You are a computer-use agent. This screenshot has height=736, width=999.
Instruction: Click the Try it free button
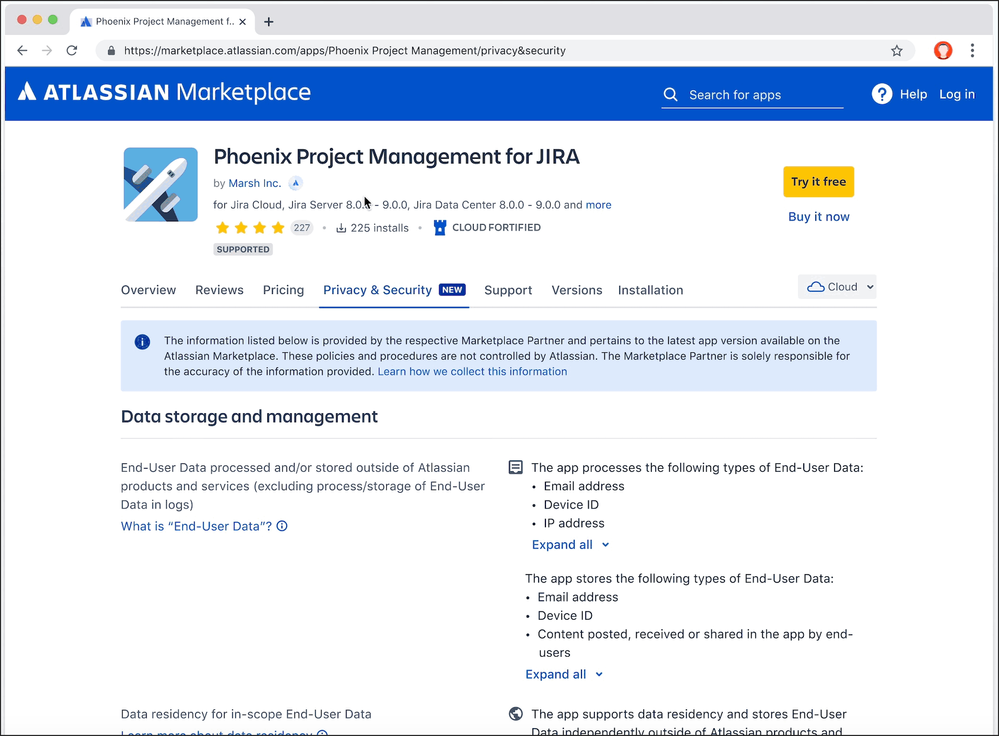click(x=819, y=182)
